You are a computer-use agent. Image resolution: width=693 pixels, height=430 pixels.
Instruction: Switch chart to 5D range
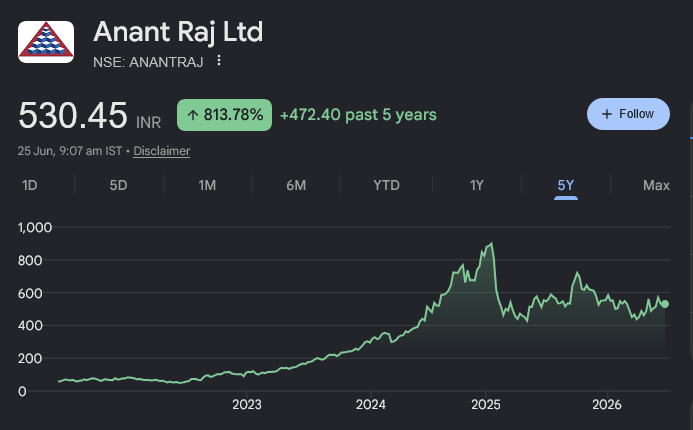coord(118,185)
